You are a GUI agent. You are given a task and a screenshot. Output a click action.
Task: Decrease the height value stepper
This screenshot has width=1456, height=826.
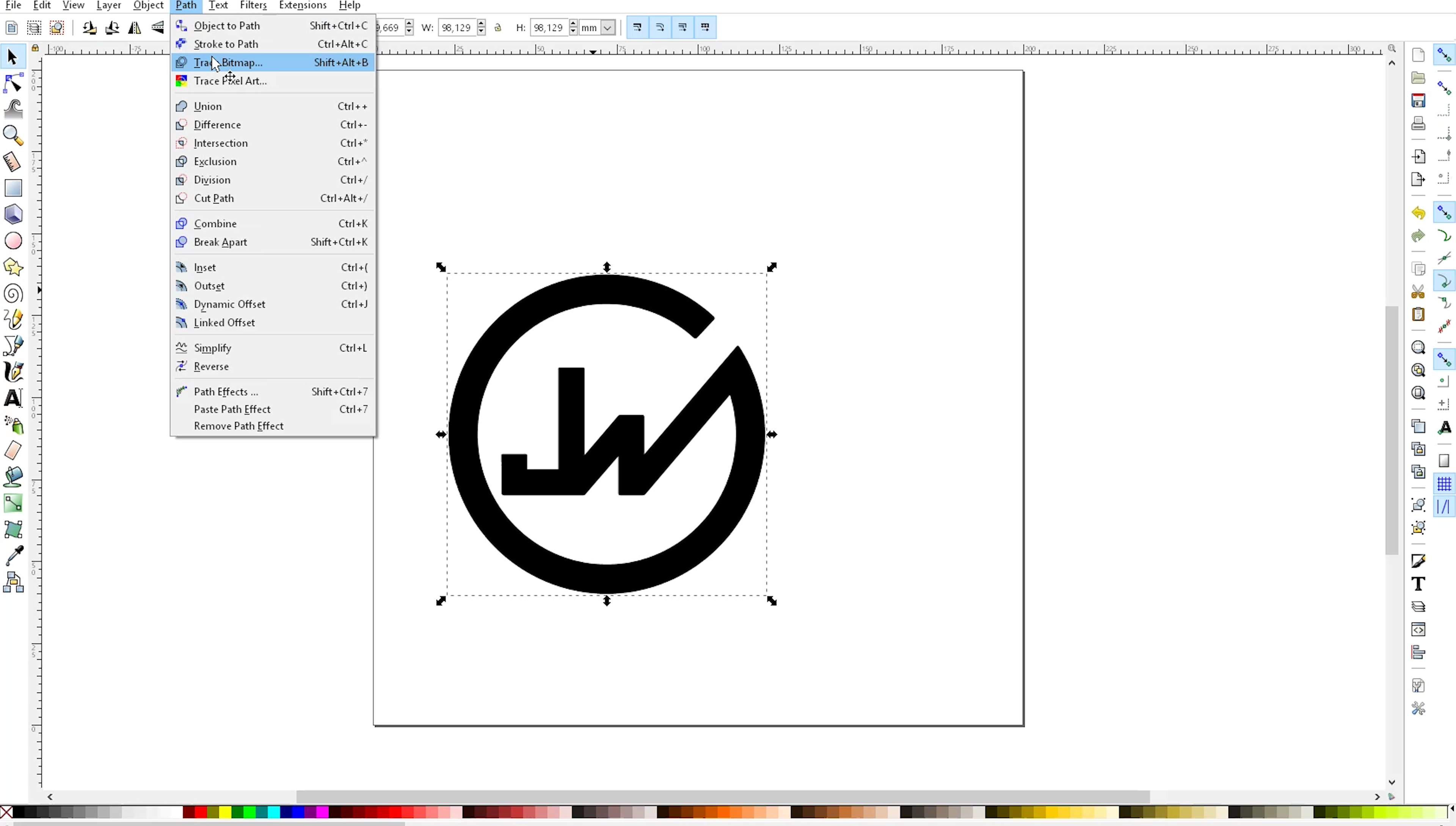(x=573, y=31)
